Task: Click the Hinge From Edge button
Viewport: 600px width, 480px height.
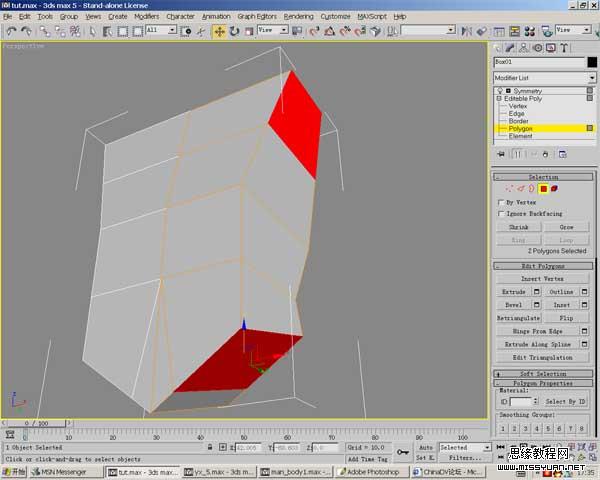Action: click(x=538, y=331)
